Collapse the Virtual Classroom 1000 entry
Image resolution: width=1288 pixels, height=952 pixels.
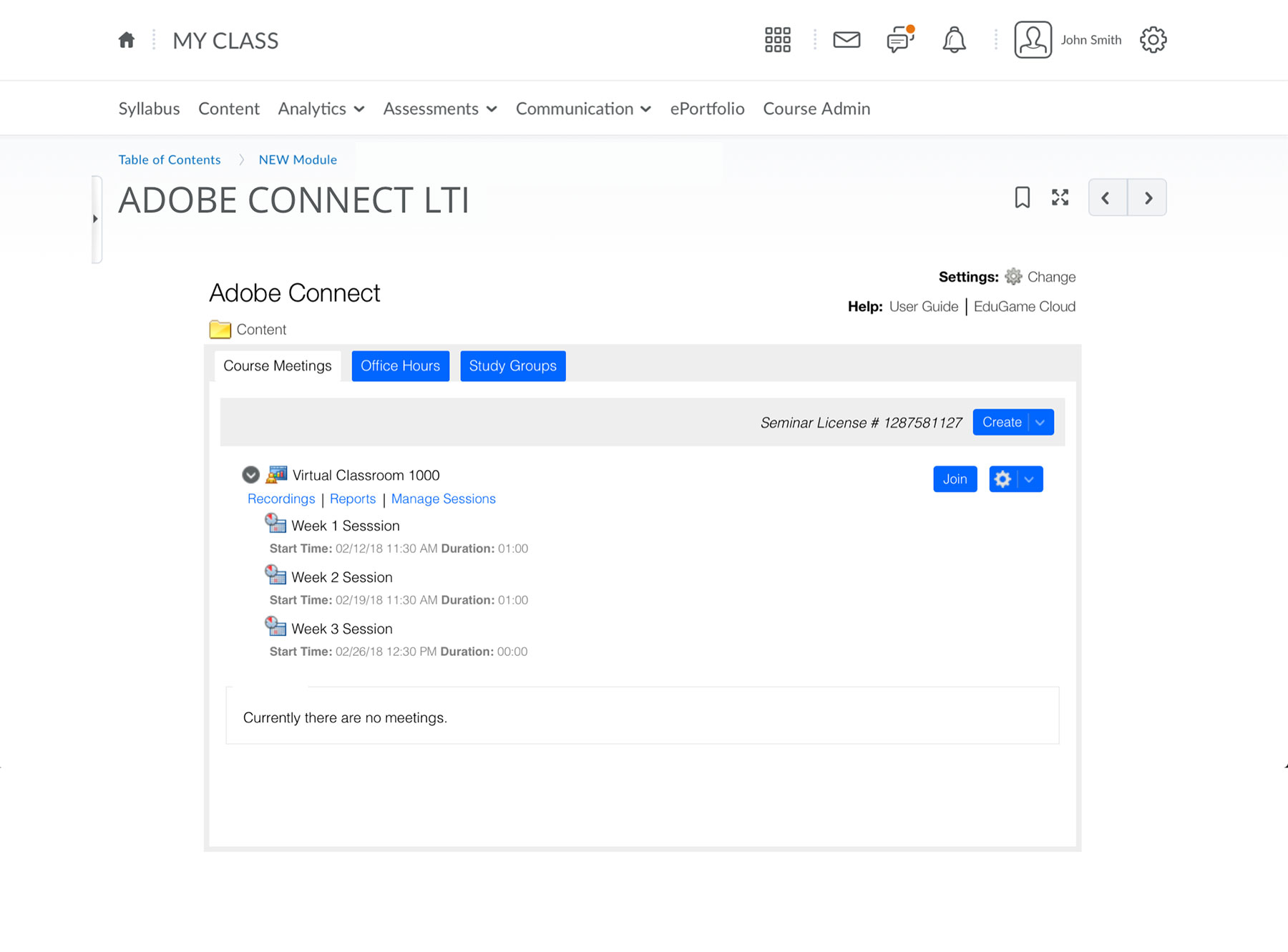pyautogui.click(x=250, y=475)
